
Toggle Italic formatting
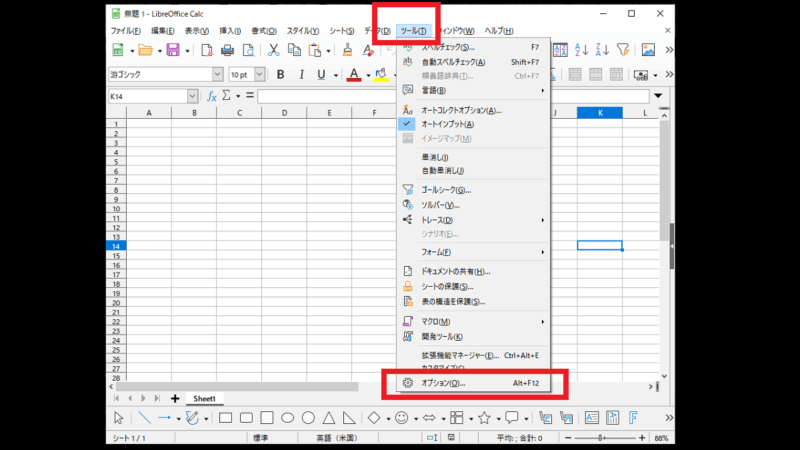tap(302, 74)
